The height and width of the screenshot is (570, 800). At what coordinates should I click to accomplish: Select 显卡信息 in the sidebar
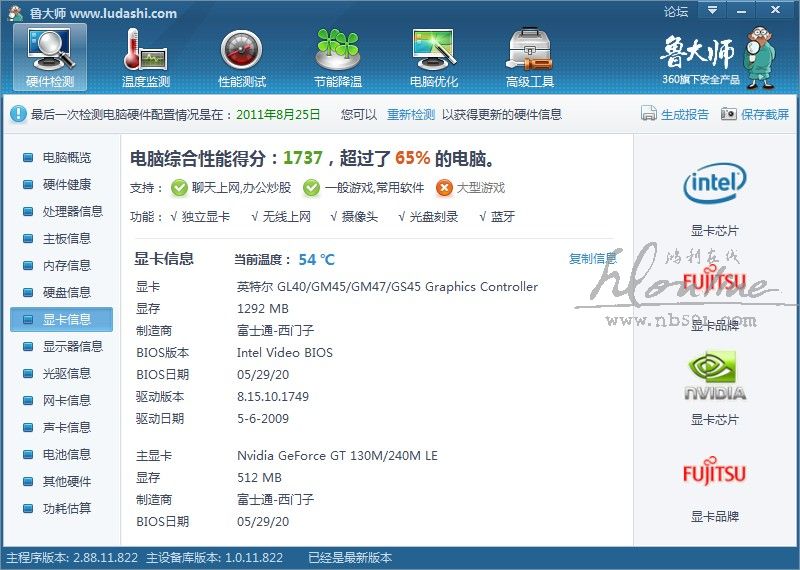pos(61,319)
